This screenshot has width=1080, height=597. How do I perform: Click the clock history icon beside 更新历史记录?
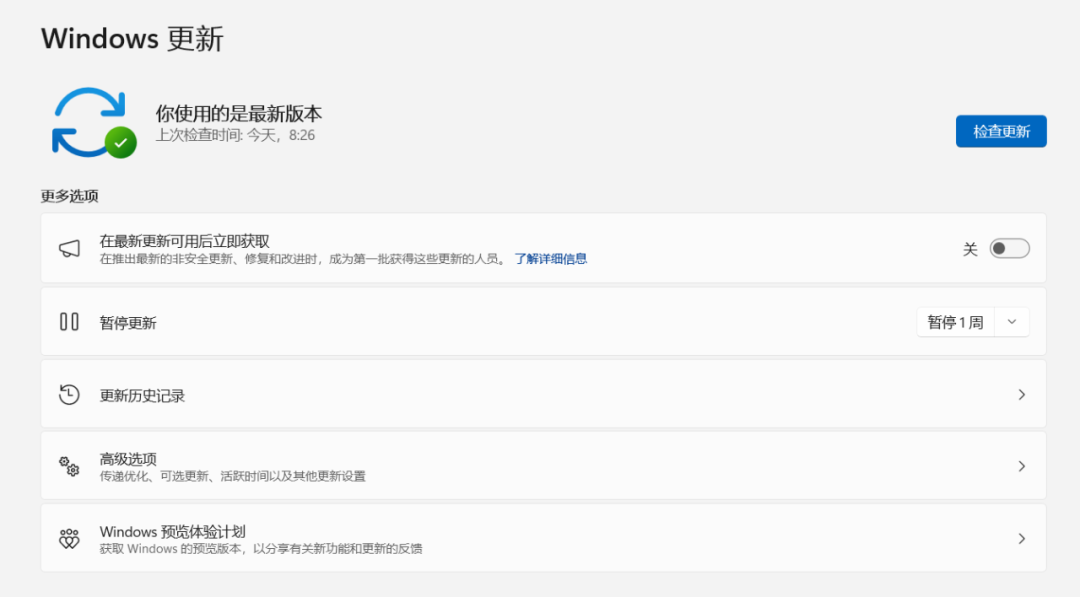[x=69, y=394]
